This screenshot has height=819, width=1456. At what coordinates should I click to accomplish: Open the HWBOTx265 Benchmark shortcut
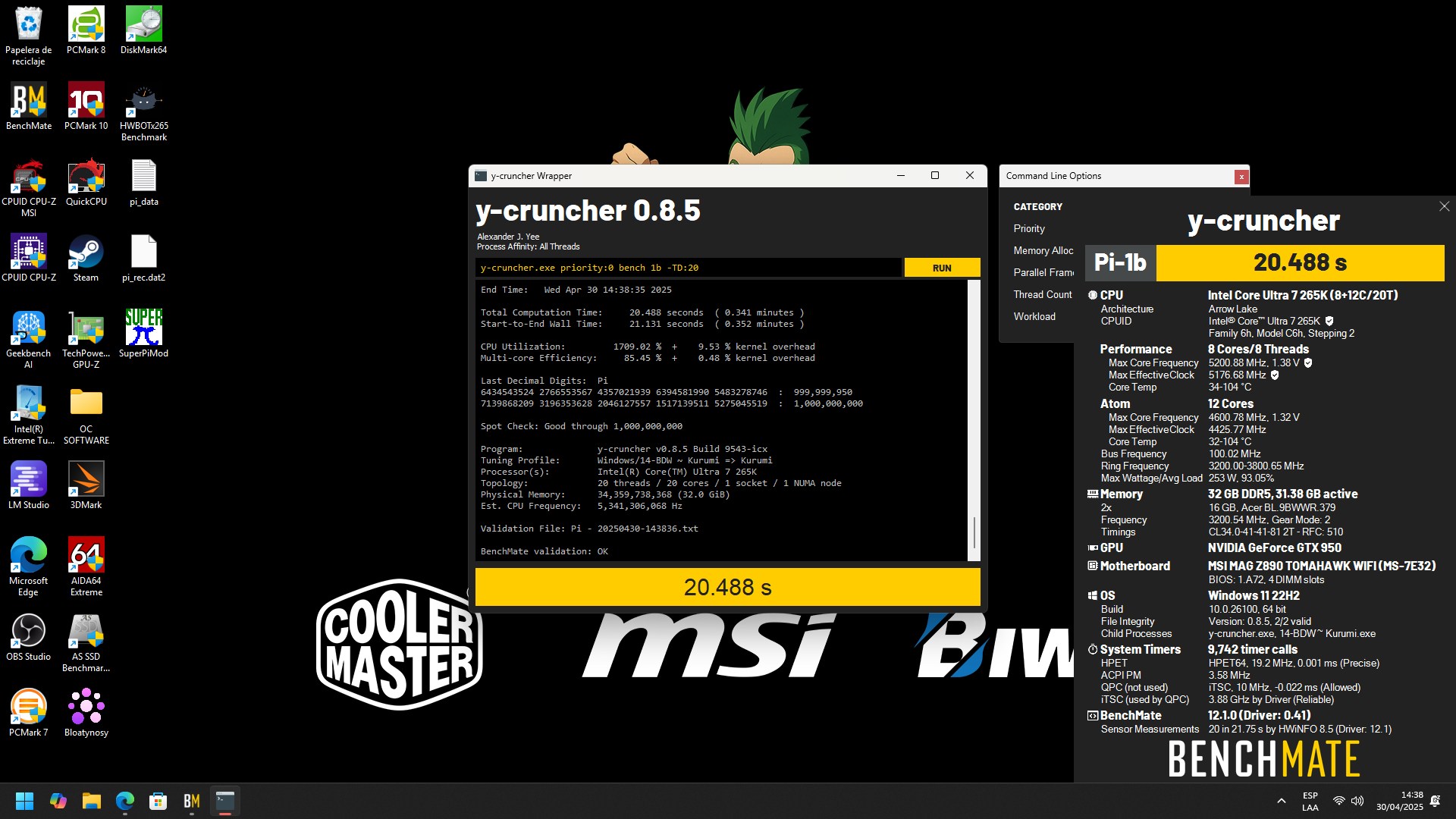coord(143,111)
